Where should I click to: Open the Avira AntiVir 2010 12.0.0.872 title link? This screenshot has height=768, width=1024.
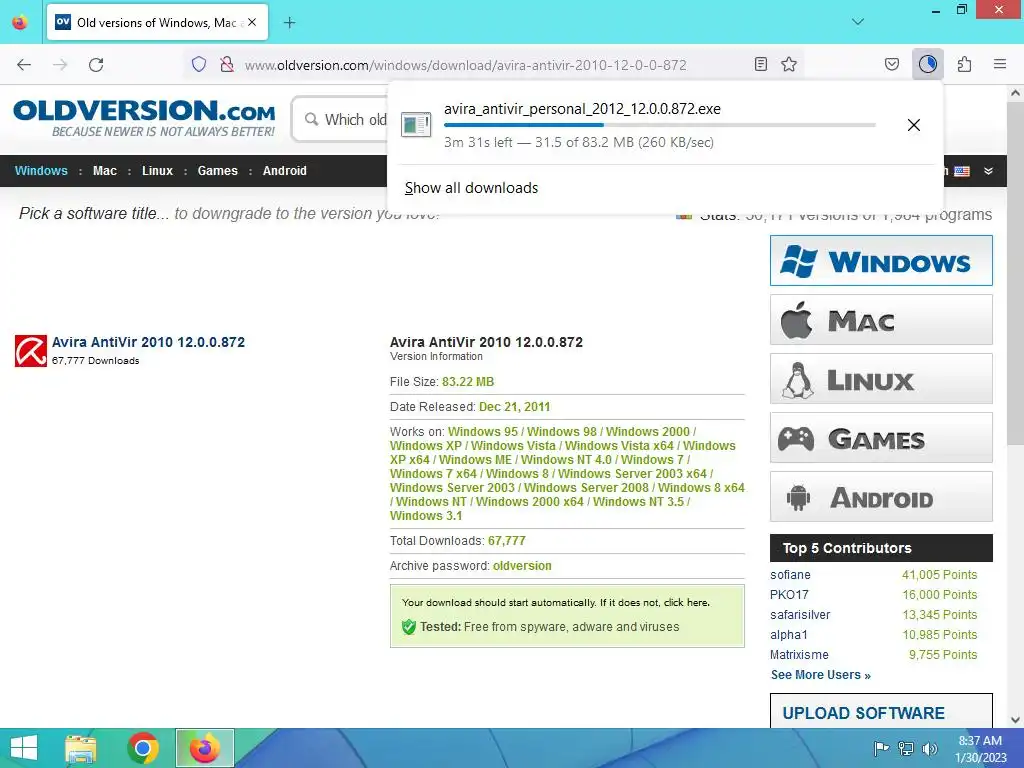point(148,342)
